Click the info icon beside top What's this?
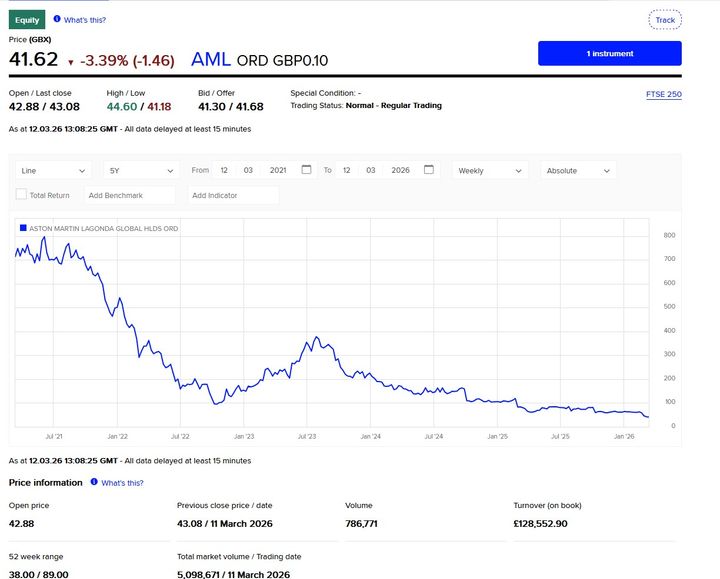The image size is (720, 579). tap(56, 19)
